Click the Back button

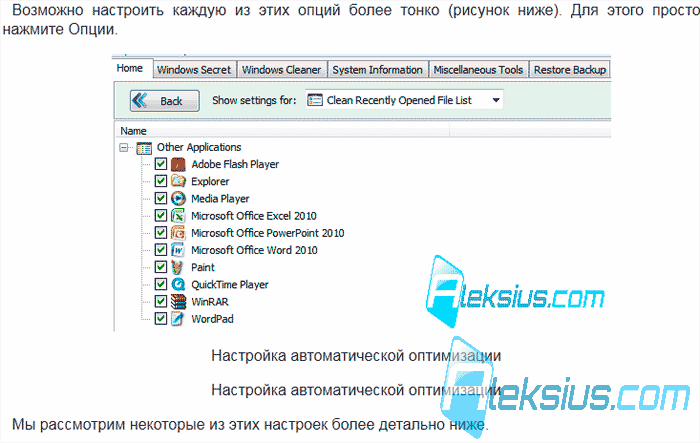(x=165, y=101)
